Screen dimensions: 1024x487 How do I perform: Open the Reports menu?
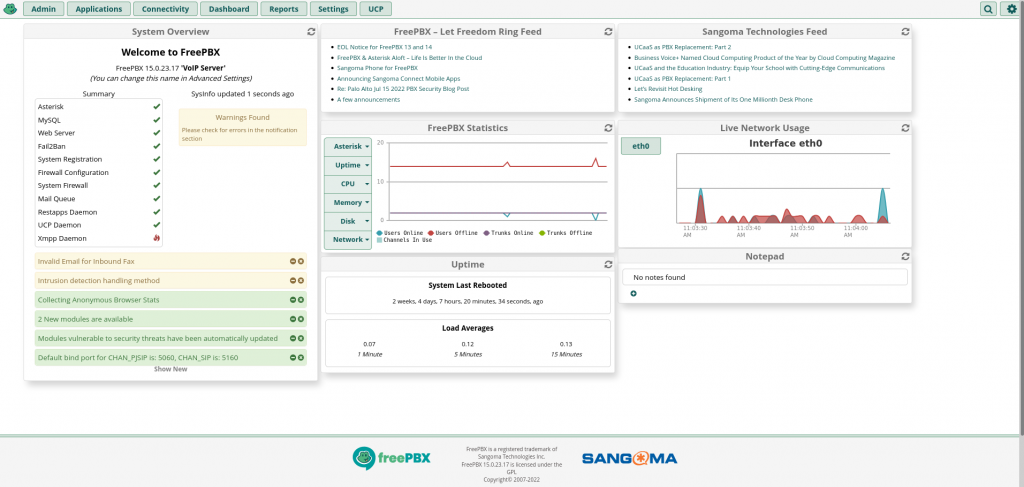tap(283, 9)
